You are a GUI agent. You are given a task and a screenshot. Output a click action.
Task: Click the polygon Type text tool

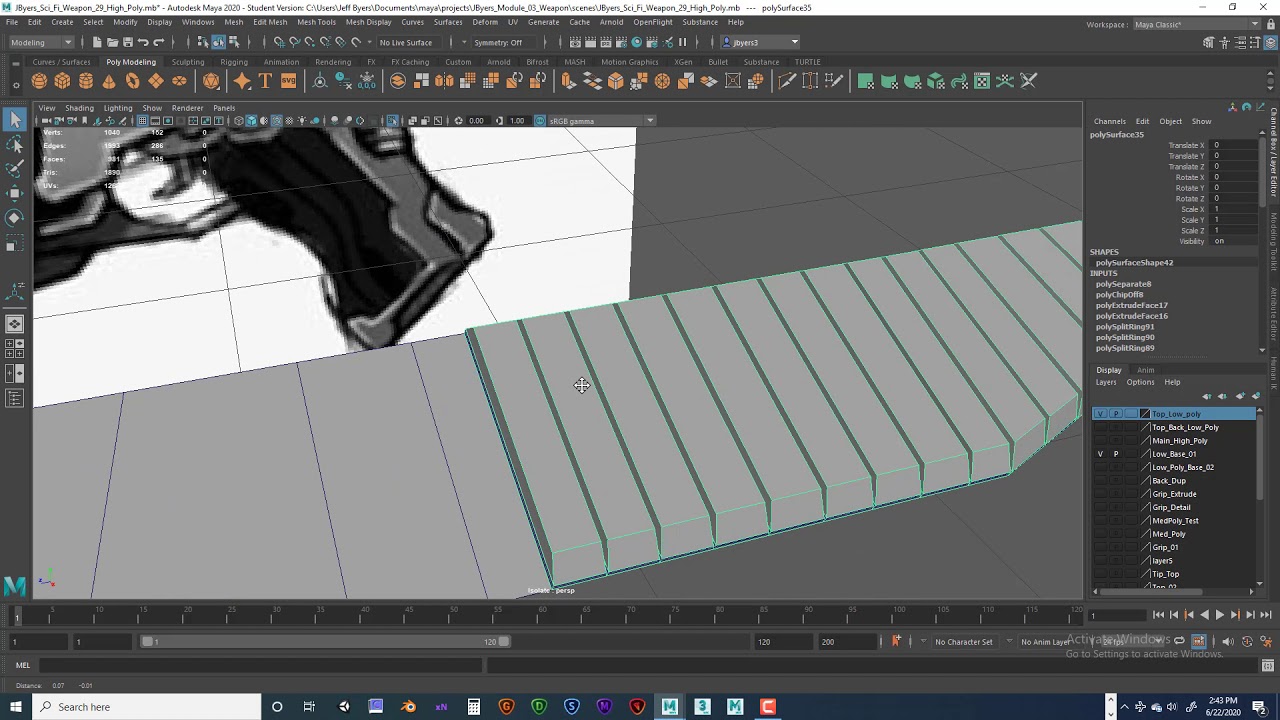click(265, 81)
